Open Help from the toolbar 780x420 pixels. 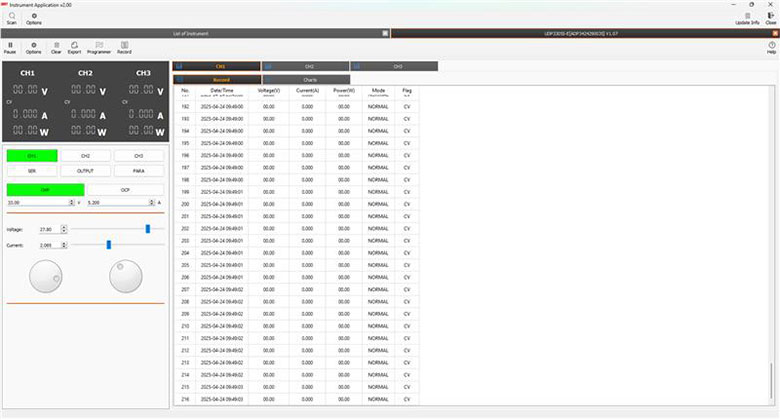coord(771,47)
